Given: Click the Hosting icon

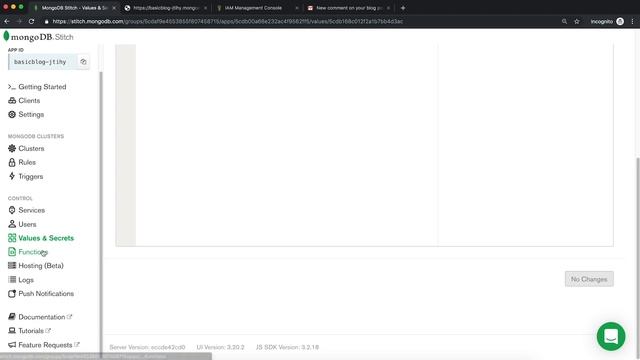Looking at the screenshot, I should [x=12, y=266].
